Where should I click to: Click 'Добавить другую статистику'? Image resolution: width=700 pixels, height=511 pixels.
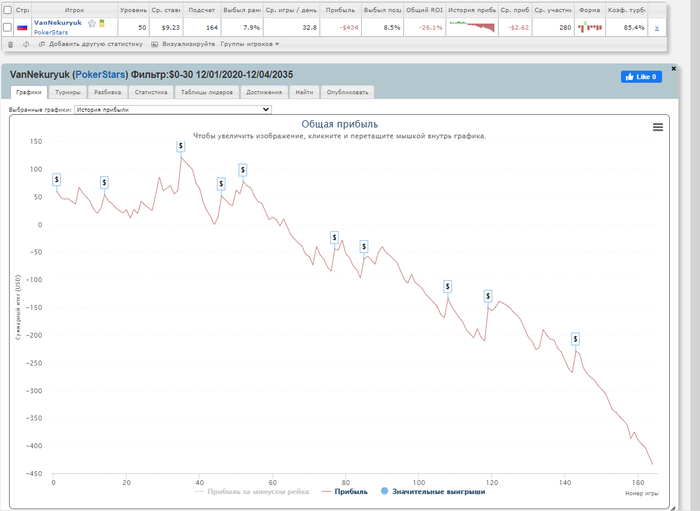pos(96,44)
